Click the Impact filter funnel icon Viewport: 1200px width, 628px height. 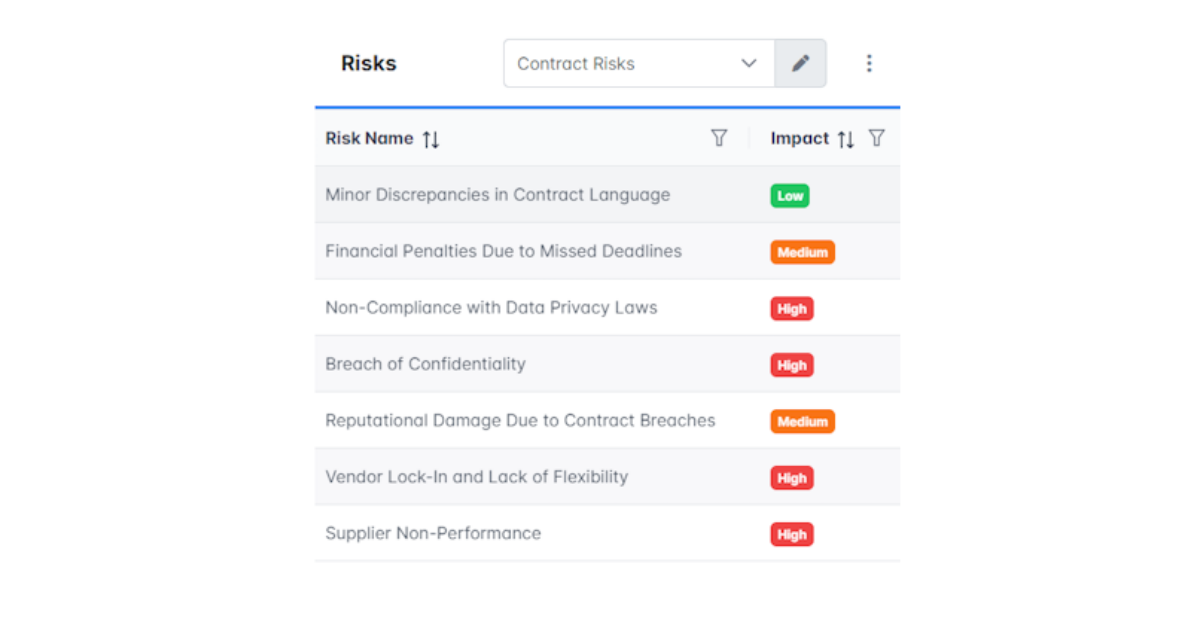click(877, 138)
